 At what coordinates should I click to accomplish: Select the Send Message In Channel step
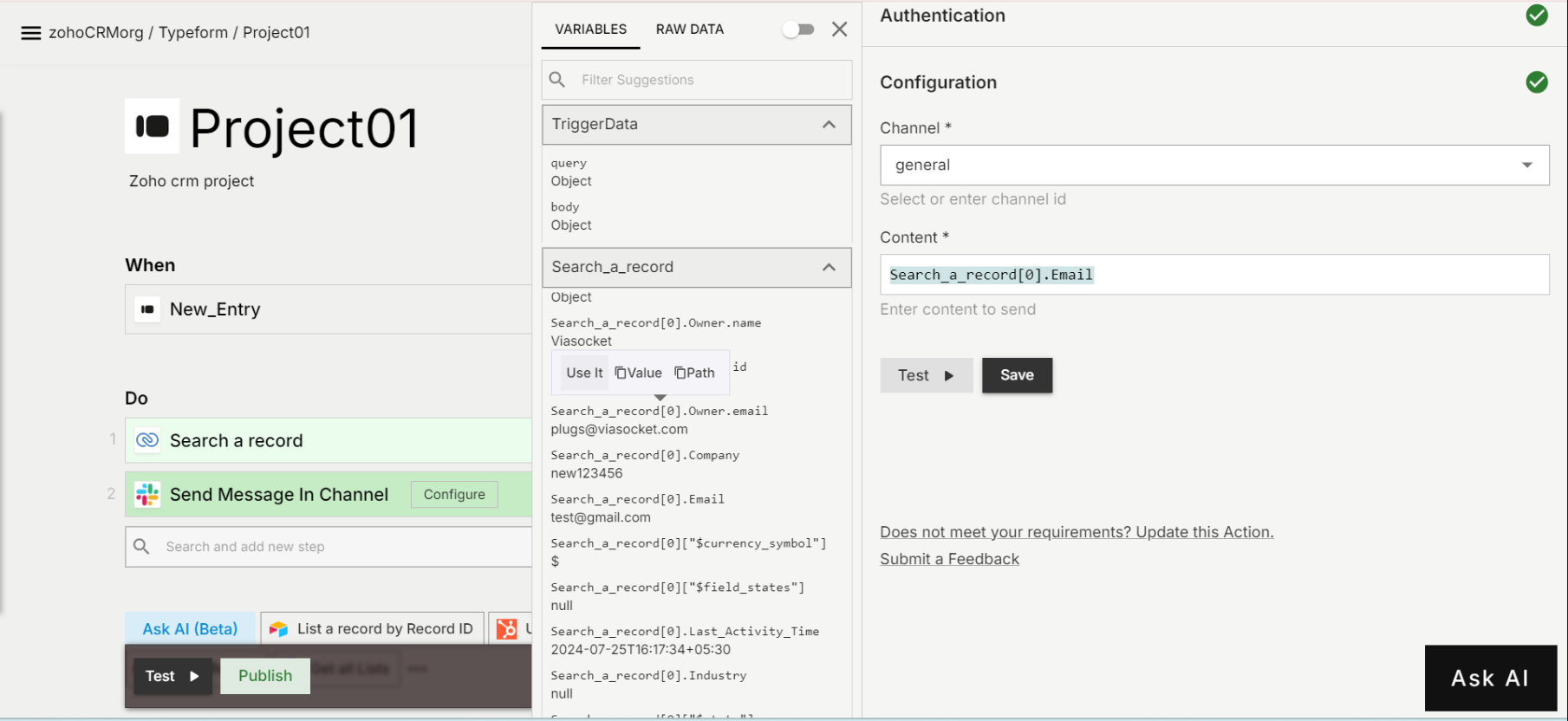click(329, 494)
